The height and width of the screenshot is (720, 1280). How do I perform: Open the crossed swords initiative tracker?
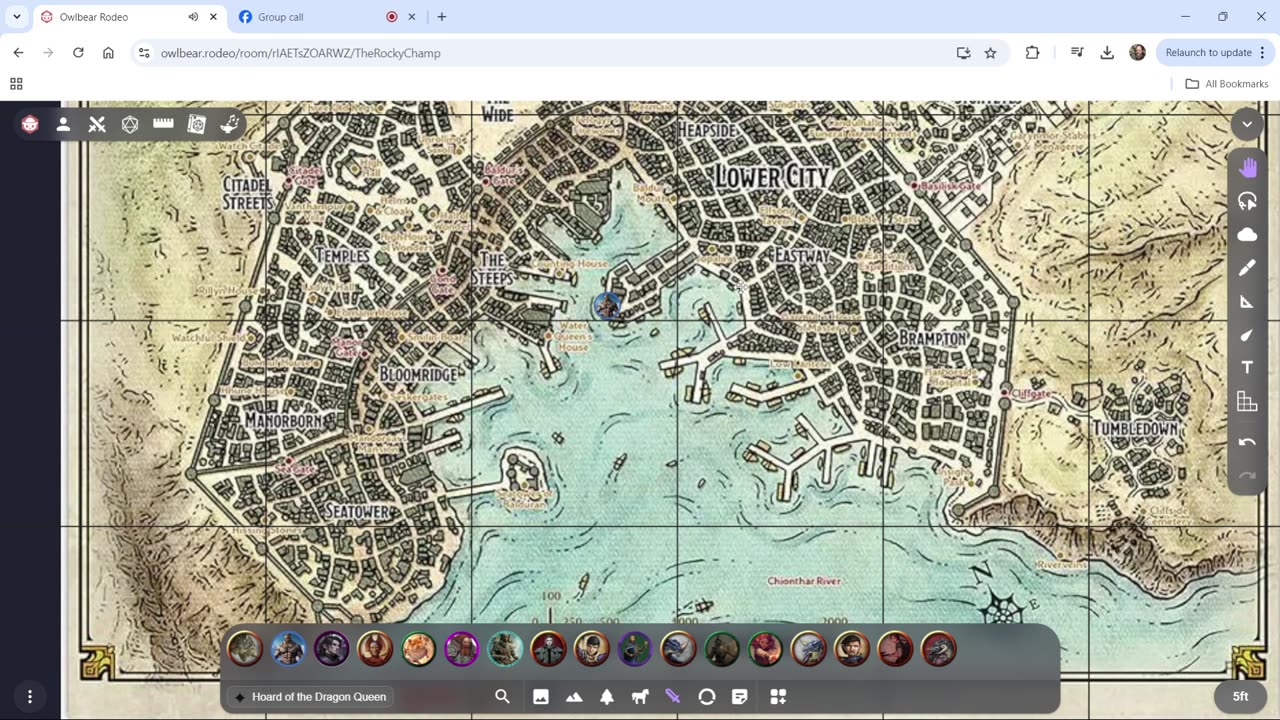click(x=97, y=124)
